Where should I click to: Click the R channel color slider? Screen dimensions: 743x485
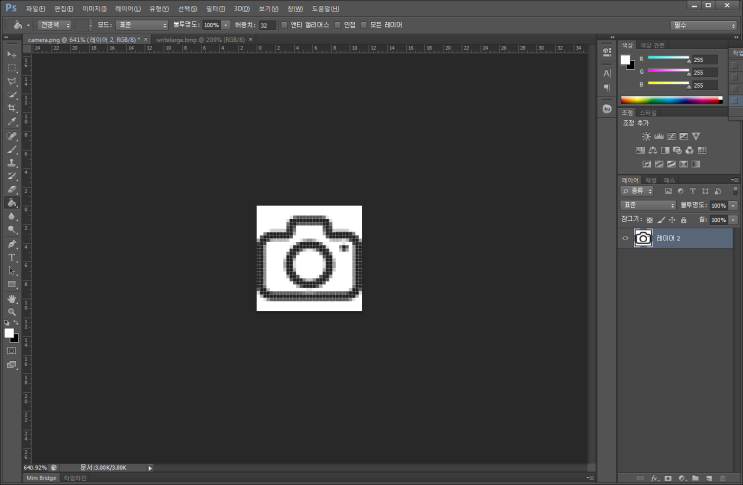[x=668, y=58]
